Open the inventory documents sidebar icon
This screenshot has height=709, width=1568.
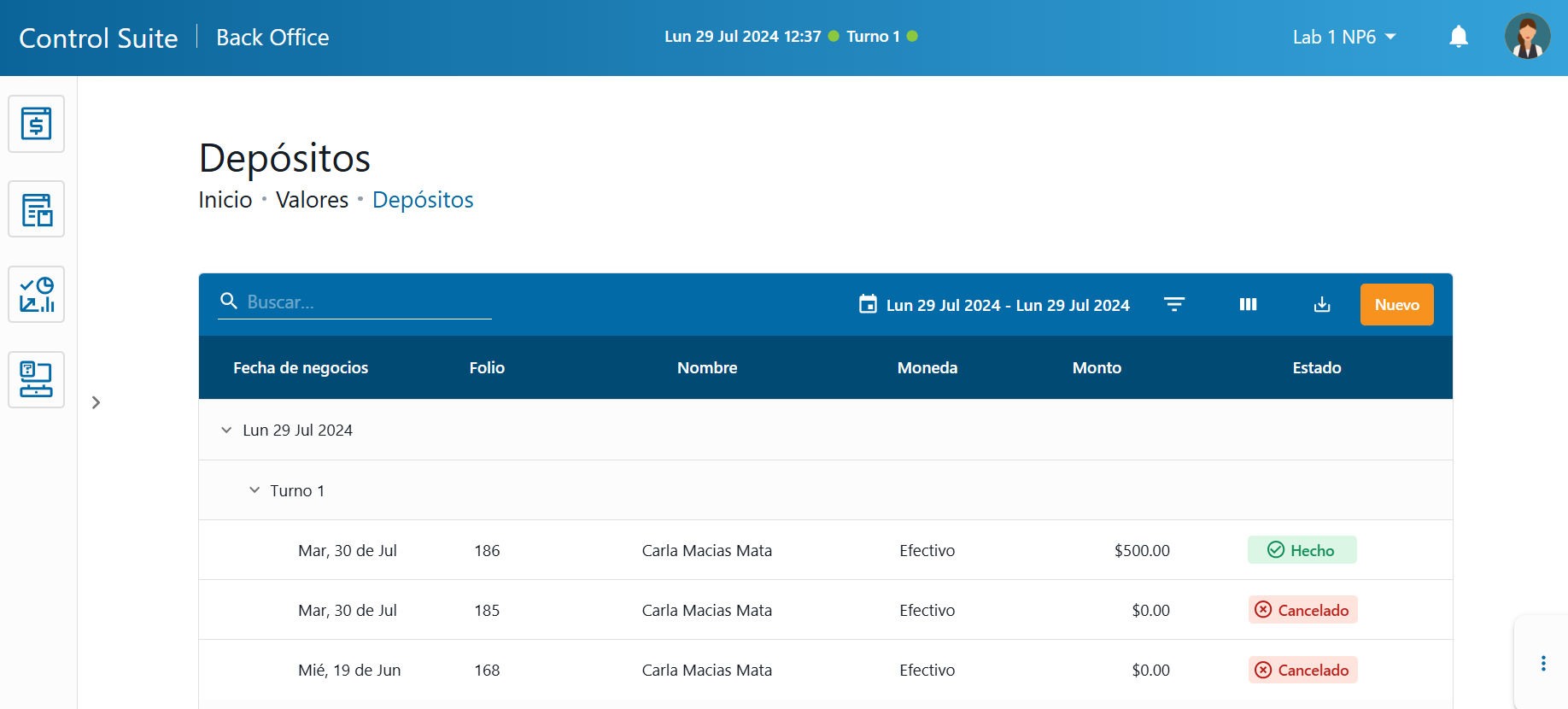pyautogui.click(x=36, y=209)
